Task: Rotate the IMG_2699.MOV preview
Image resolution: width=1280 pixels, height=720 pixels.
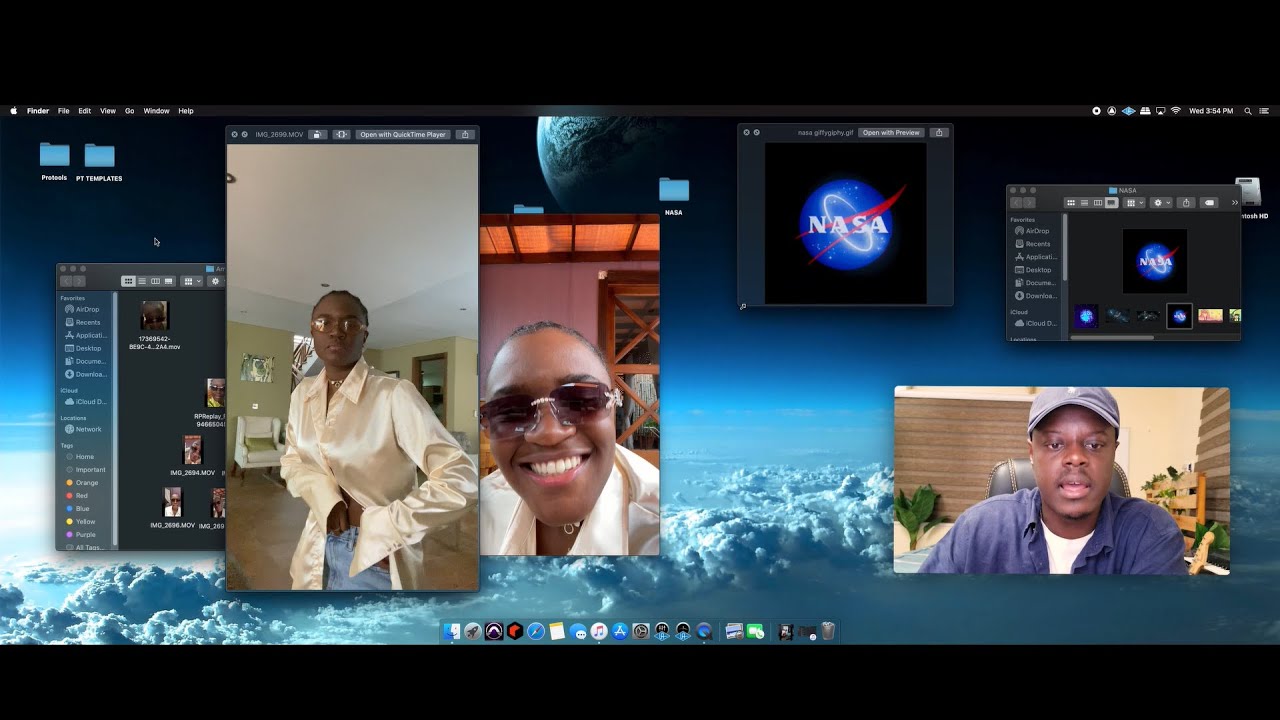Action: (x=317, y=134)
